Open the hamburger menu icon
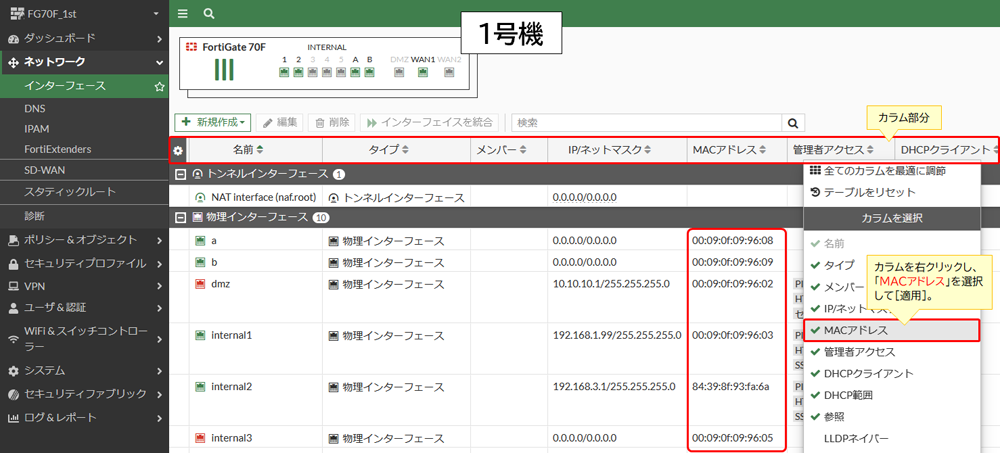 [183, 13]
